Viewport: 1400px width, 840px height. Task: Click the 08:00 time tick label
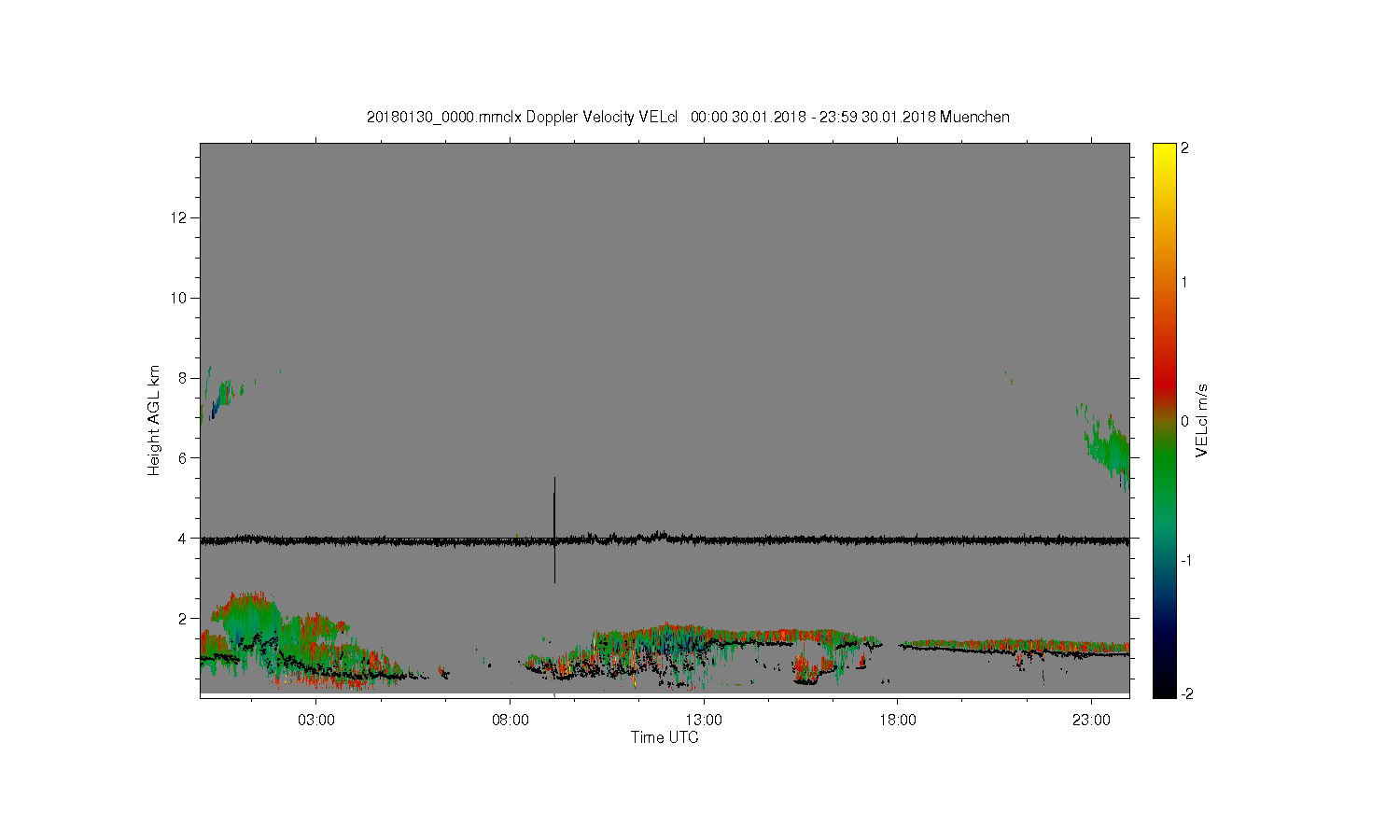pyautogui.click(x=511, y=721)
